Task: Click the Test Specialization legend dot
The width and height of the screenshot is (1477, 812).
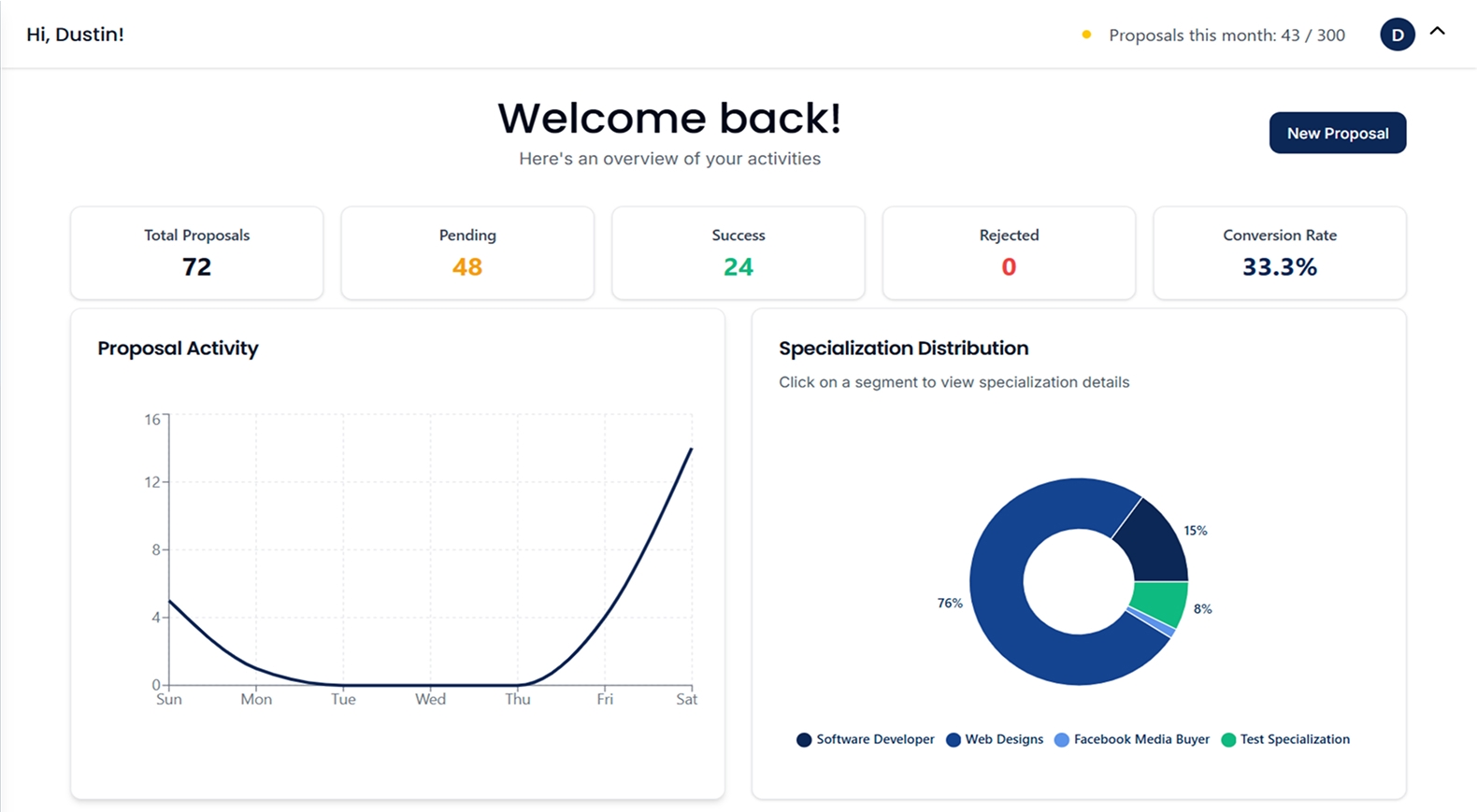Action: click(x=1228, y=740)
